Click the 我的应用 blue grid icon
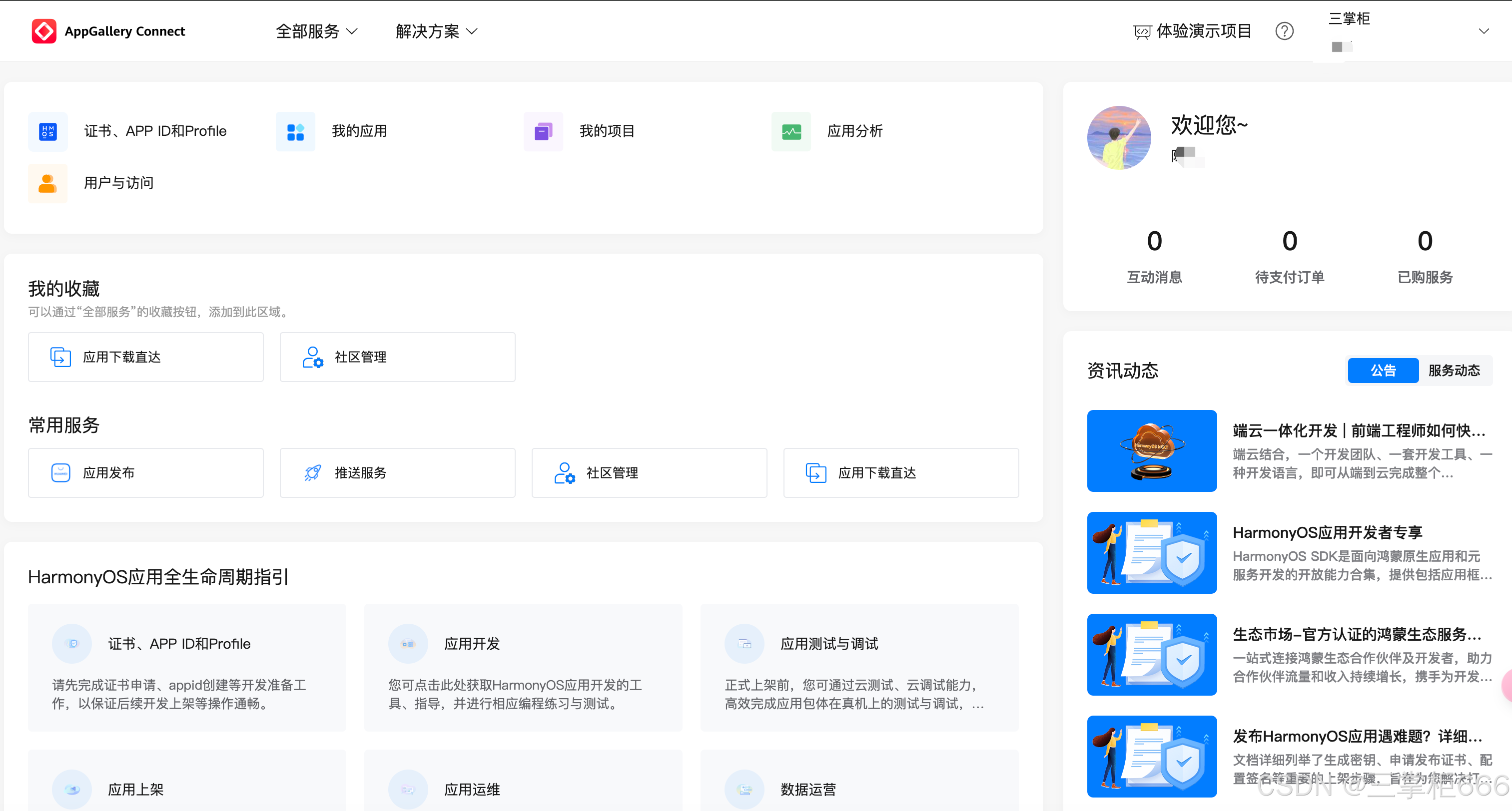1512x811 pixels. pyautogui.click(x=296, y=131)
